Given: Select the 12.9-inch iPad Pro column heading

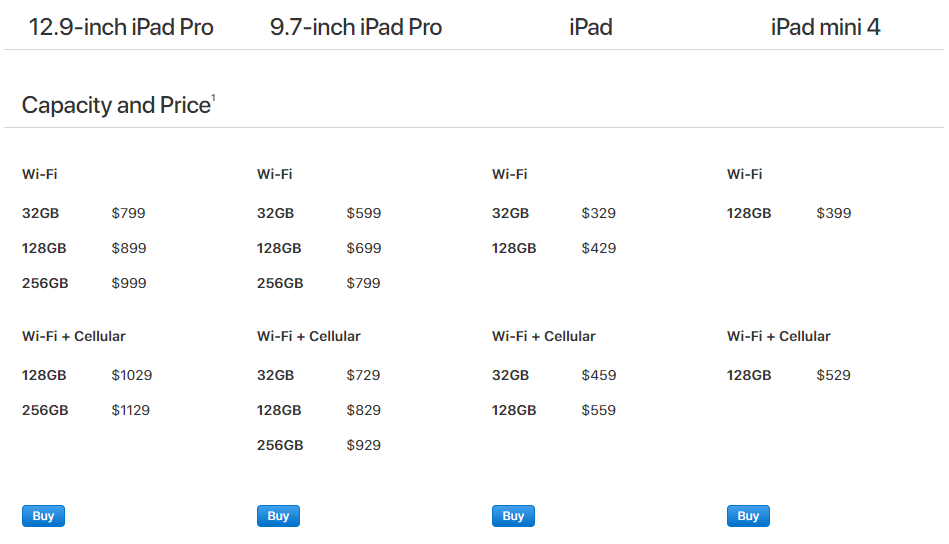Looking at the screenshot, I should (x=121, y=27).
